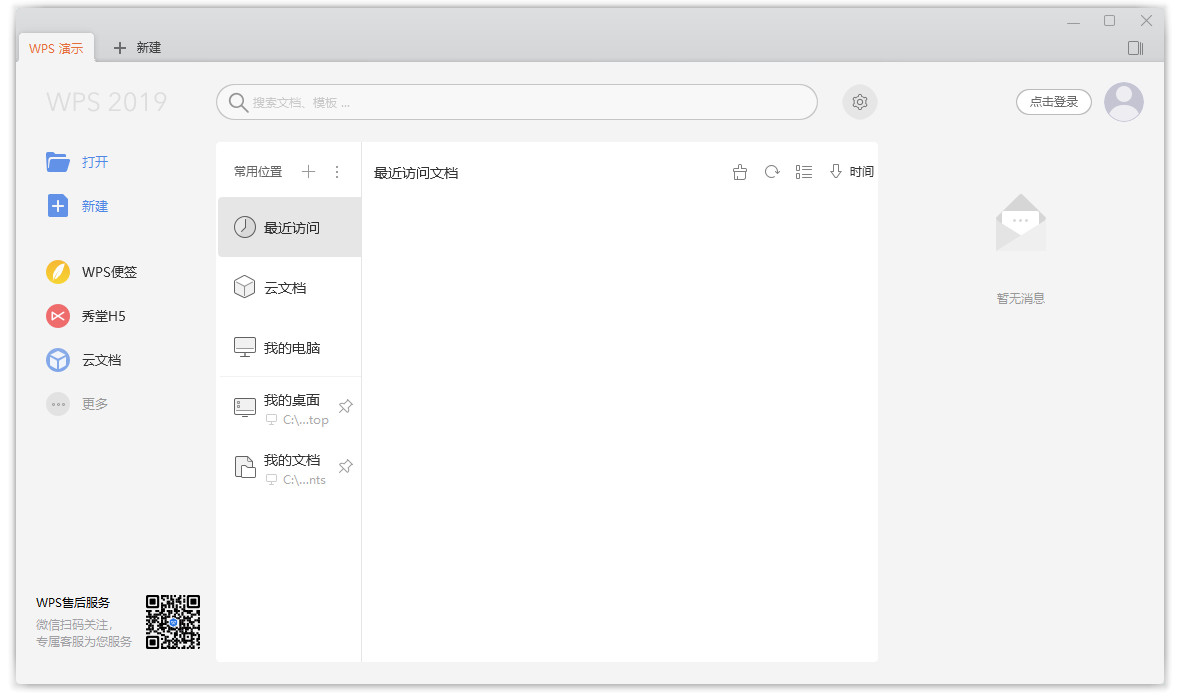This screenshot has width=1188, height=697.
Task: Open a new tab with 新建
Action: [138, 48]
